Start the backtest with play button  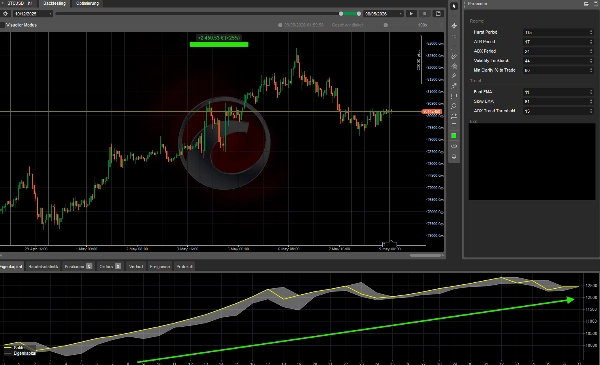click(411, 13)
